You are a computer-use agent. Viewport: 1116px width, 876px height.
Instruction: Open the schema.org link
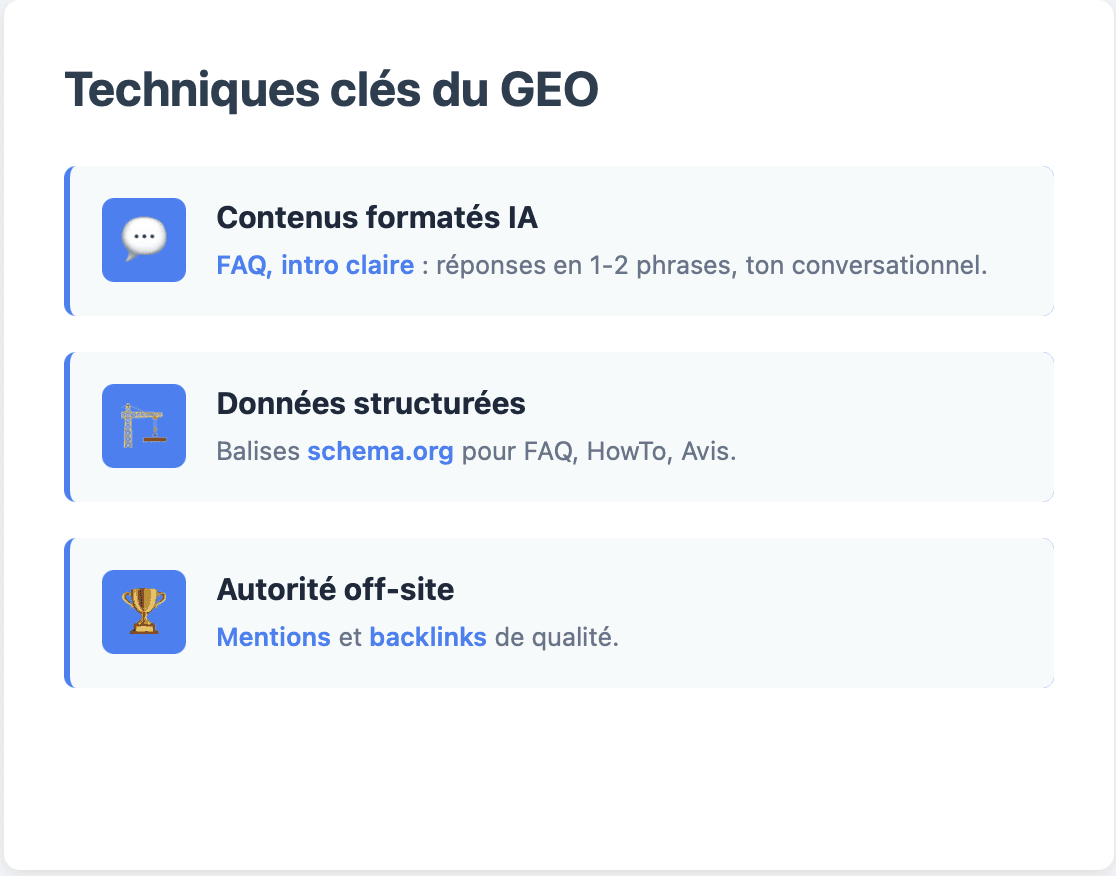[380, 452]
